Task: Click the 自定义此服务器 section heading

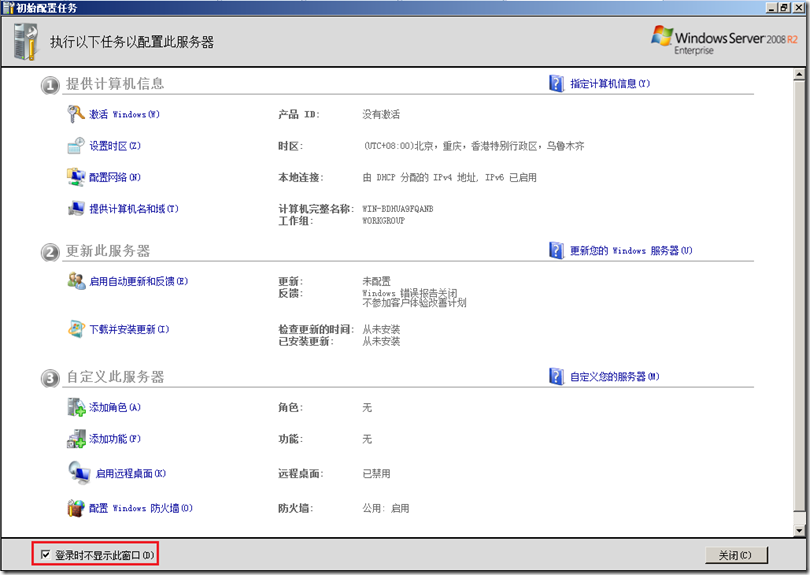Action: point(115,377)
